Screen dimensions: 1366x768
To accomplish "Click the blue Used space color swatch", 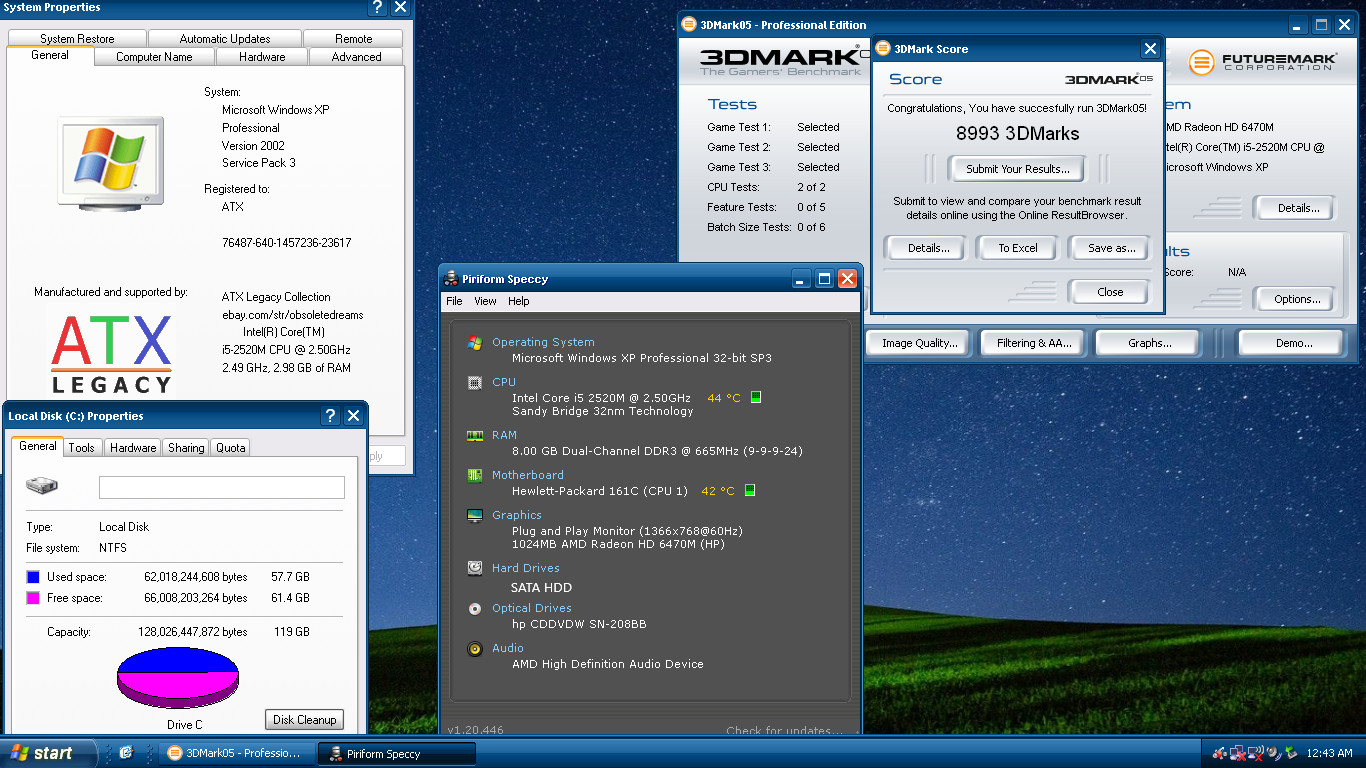I will (33, 577).
